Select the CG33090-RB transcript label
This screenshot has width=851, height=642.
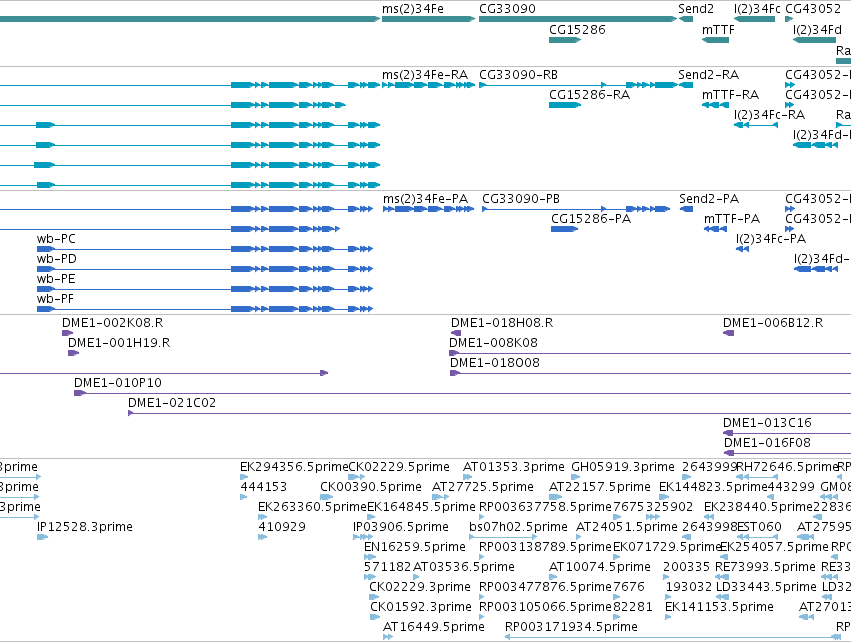pyautogui.click(x=518, y=74)
